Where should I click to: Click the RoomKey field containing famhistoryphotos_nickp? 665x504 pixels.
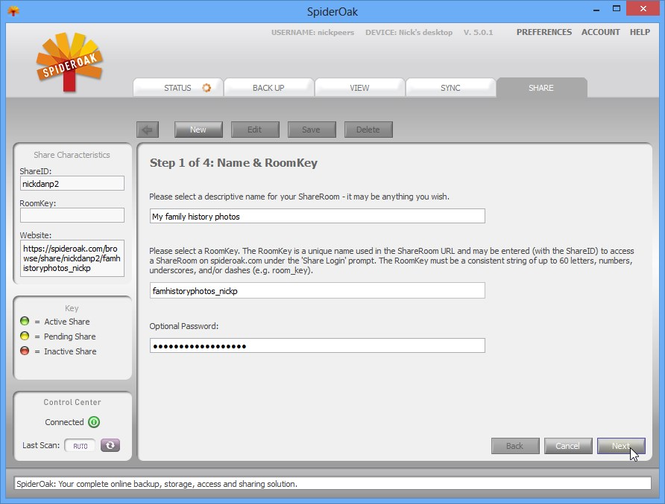[x=317, y=291]
